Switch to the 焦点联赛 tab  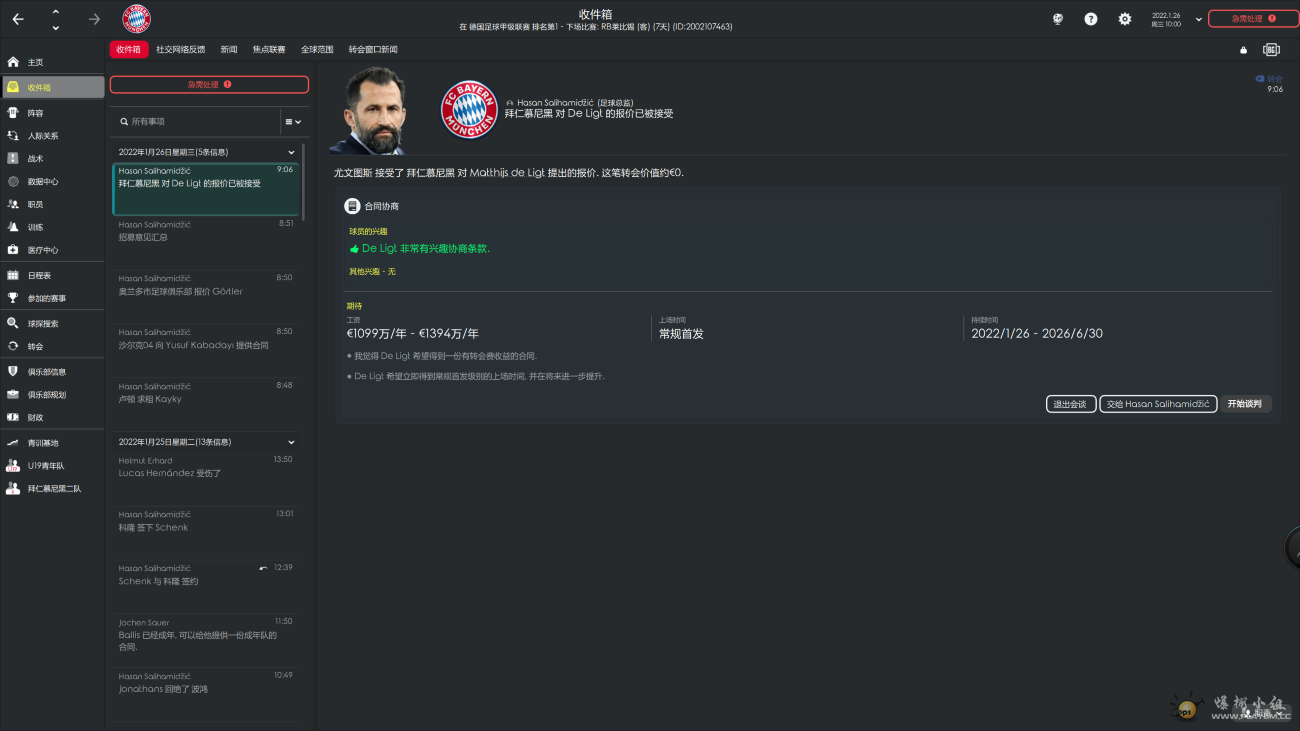pyautogui.click(x=268, y=50)
